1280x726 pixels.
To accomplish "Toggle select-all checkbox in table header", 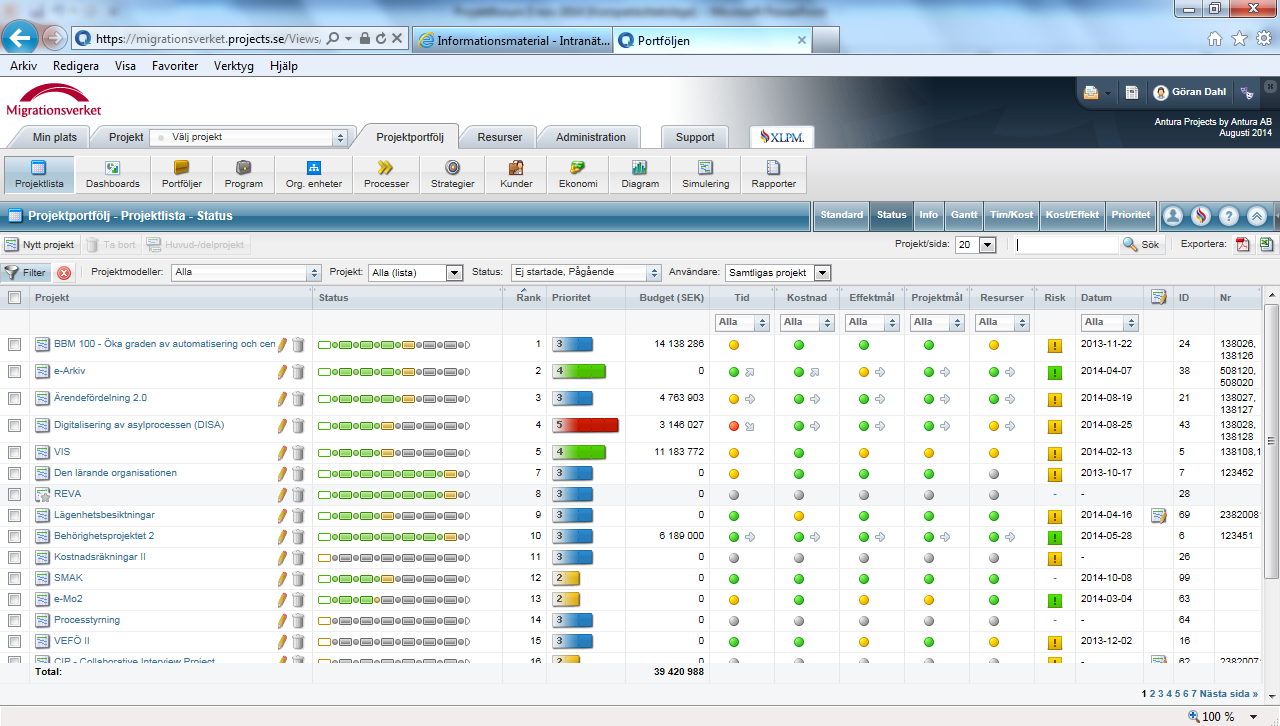I will coord(14,297).
